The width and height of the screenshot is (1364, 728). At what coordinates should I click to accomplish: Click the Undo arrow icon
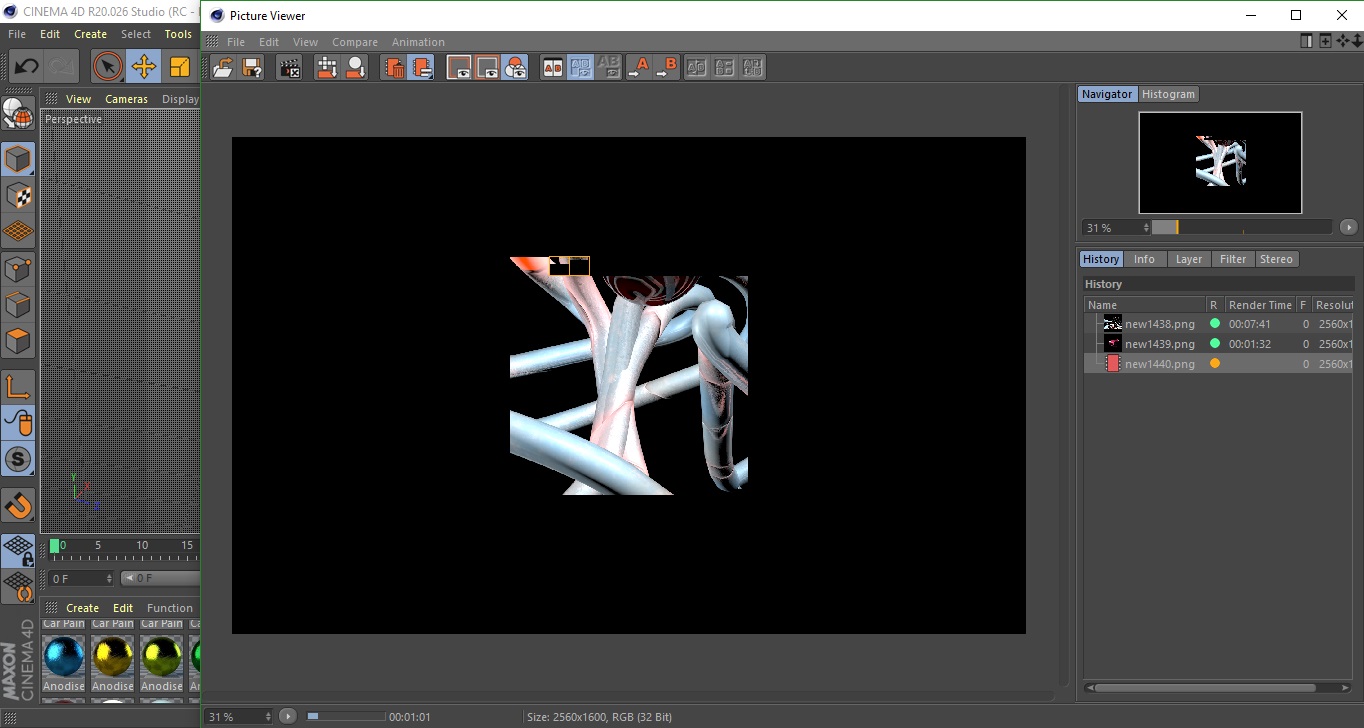[26, 67]
